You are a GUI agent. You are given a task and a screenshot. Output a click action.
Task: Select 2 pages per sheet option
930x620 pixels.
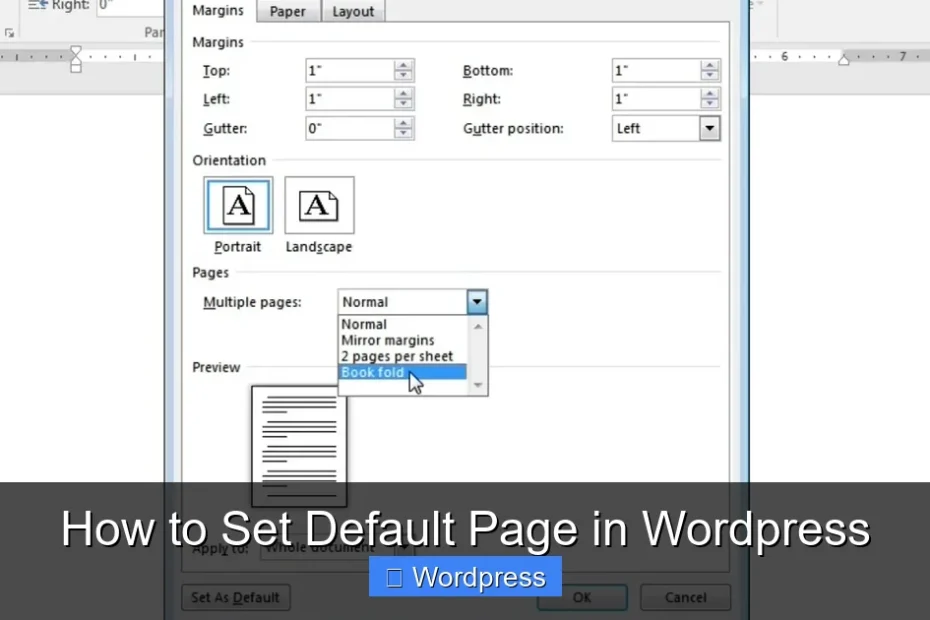403,357
